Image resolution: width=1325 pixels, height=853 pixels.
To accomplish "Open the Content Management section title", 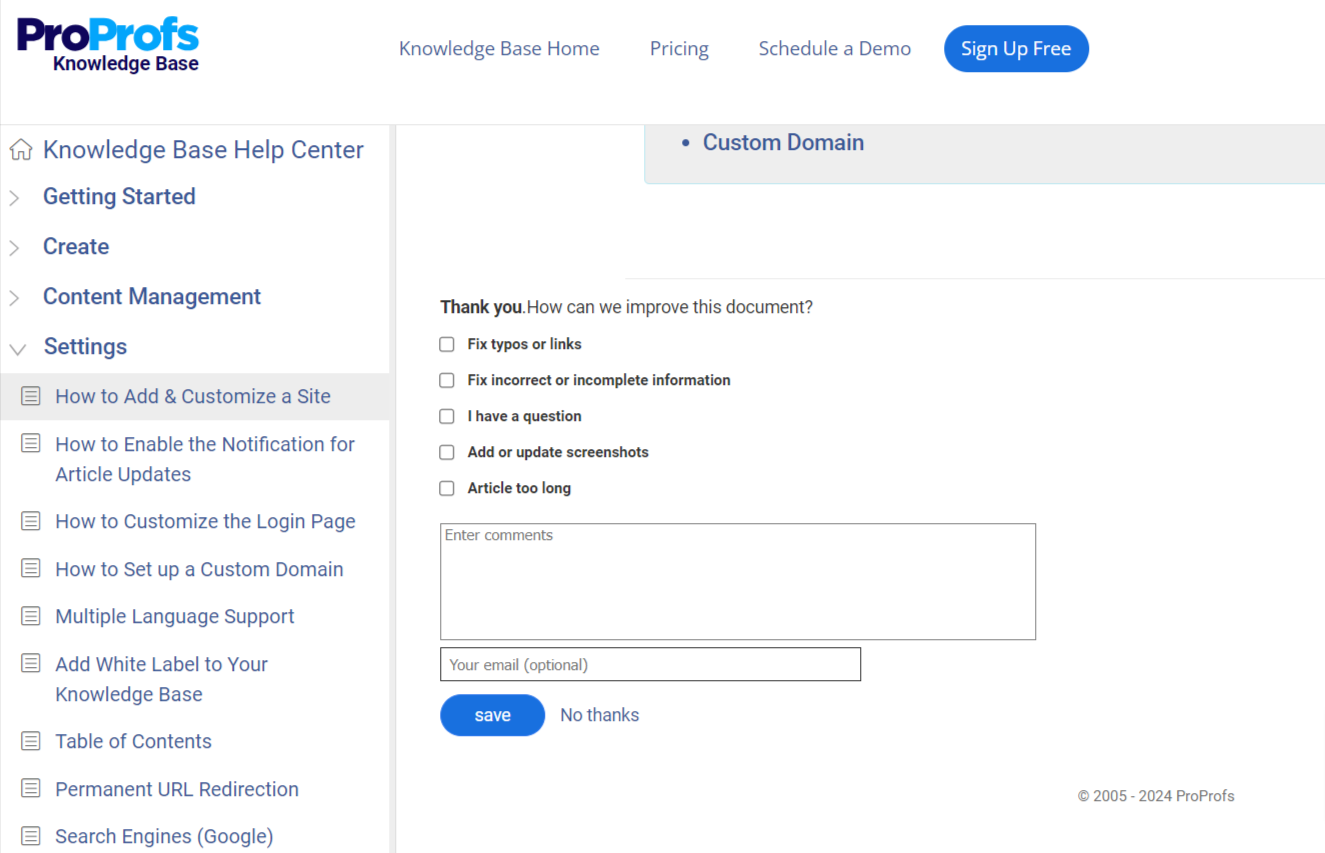I will [152, 296].
